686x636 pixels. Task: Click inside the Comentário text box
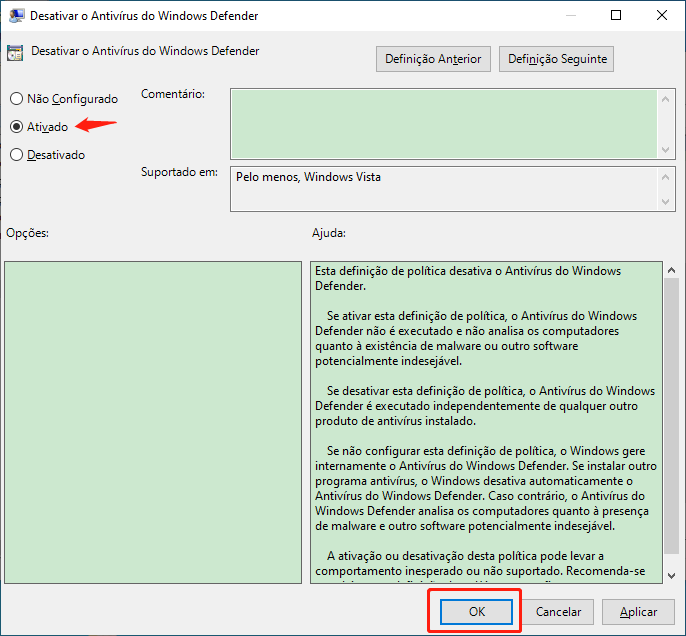pyautogui.click(x=444, y=124)
